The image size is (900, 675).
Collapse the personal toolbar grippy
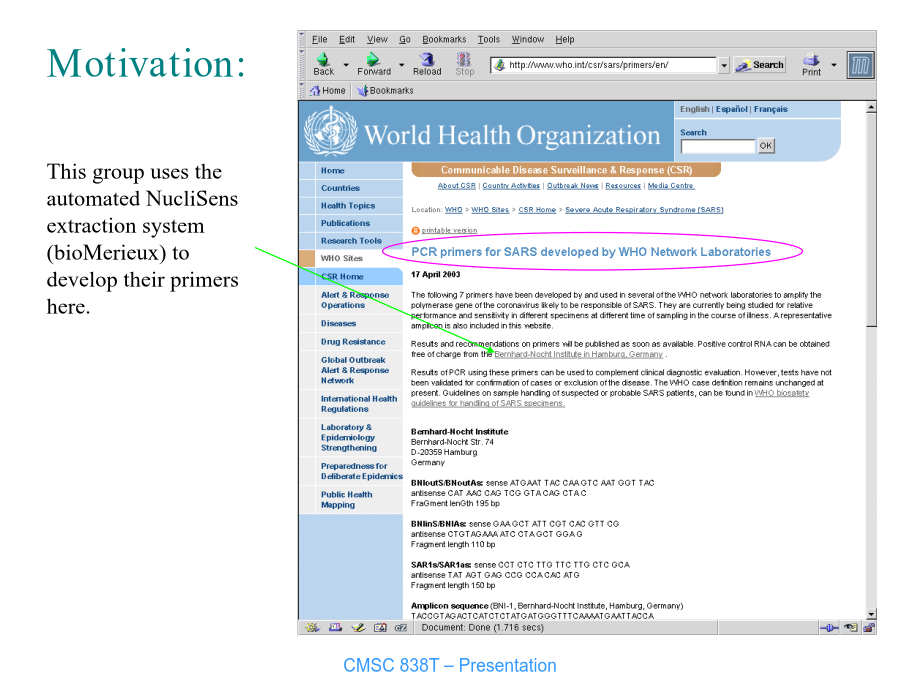click(x=302, y=91)
